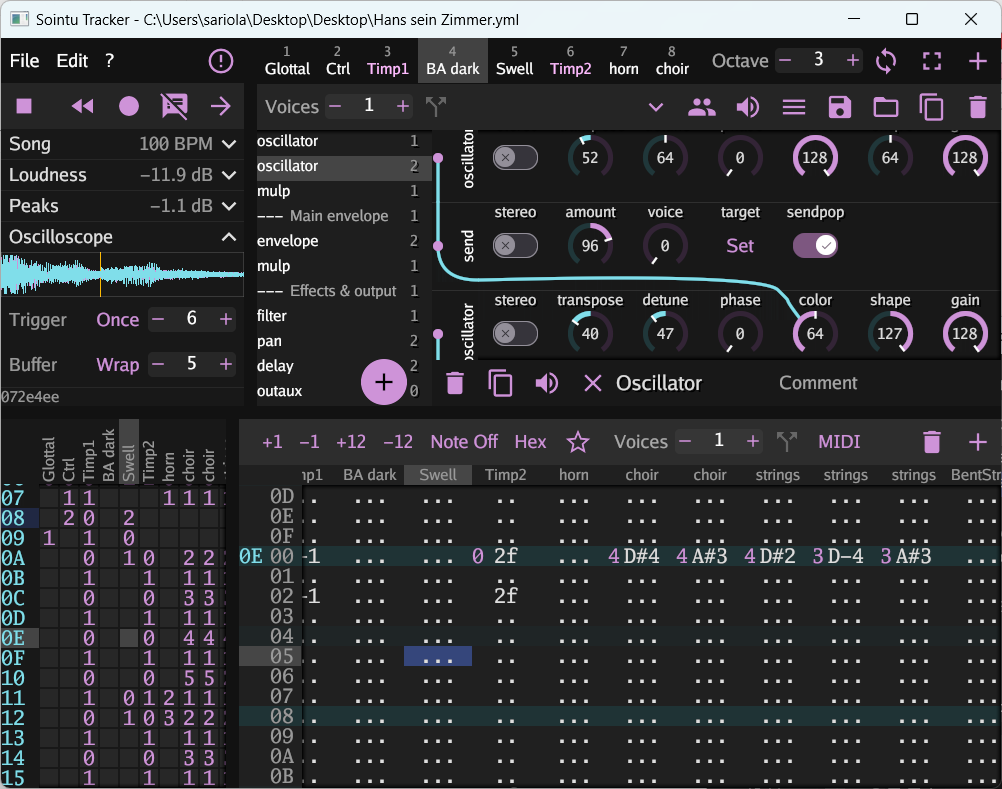Delete the current instrument
Screen dimensions: 1002x789
pos(977,106)
